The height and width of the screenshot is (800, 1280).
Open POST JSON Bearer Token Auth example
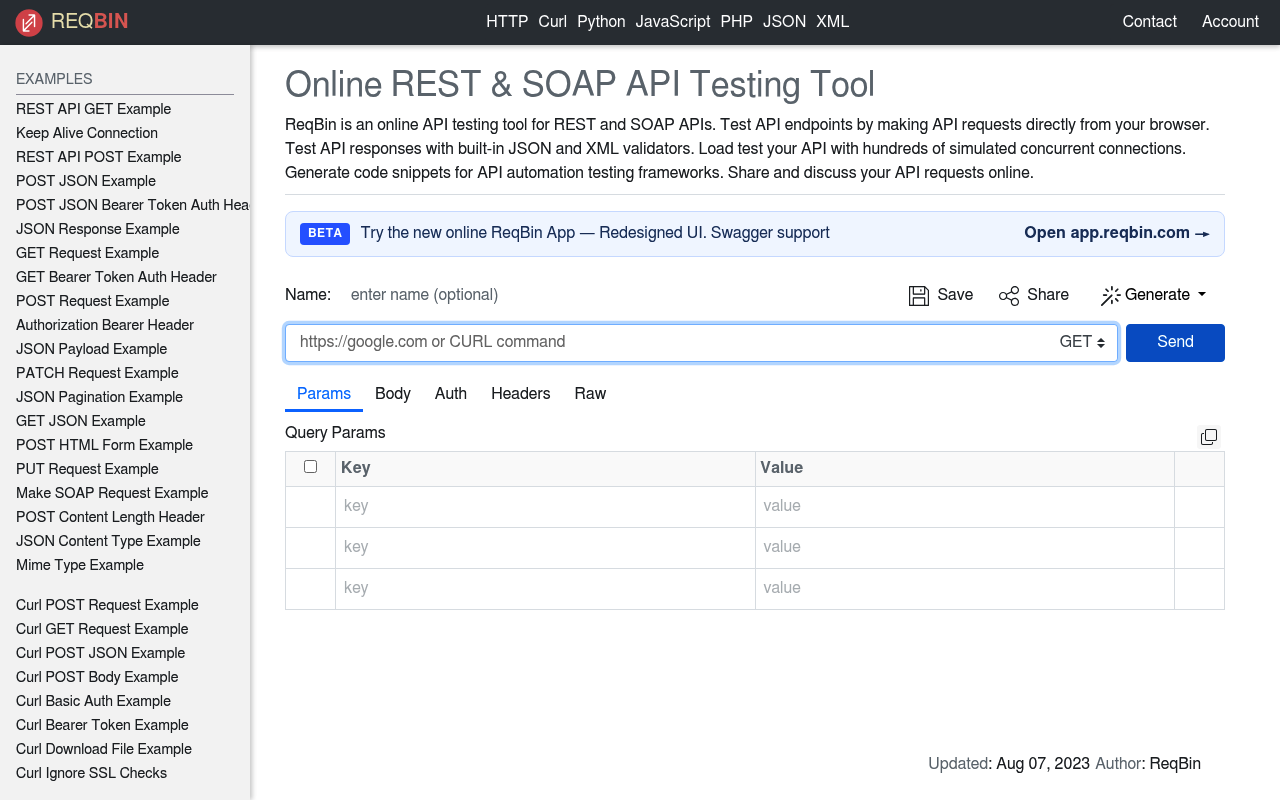(133, 205)
